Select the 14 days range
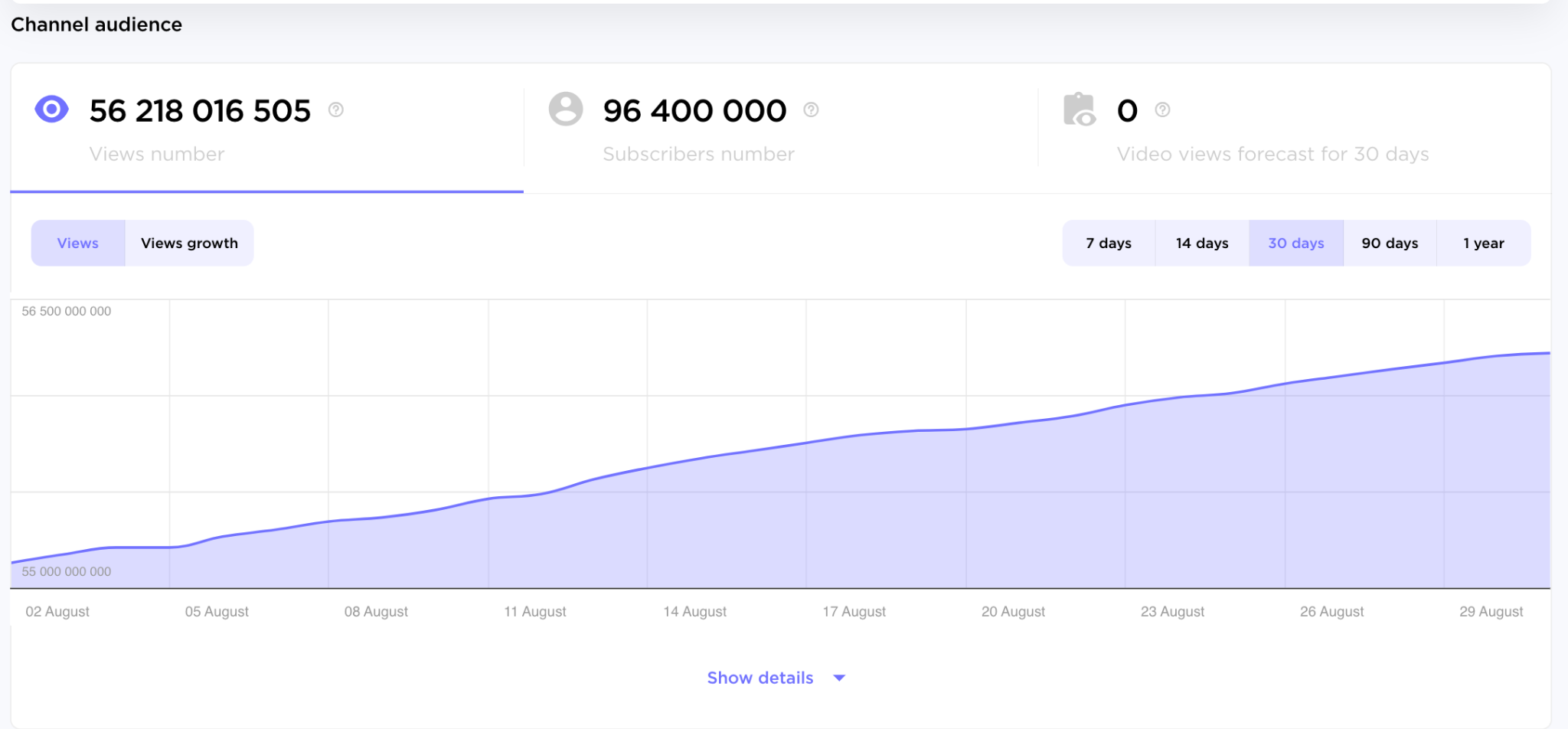The image size is (1568, 729). point(1202,244)
